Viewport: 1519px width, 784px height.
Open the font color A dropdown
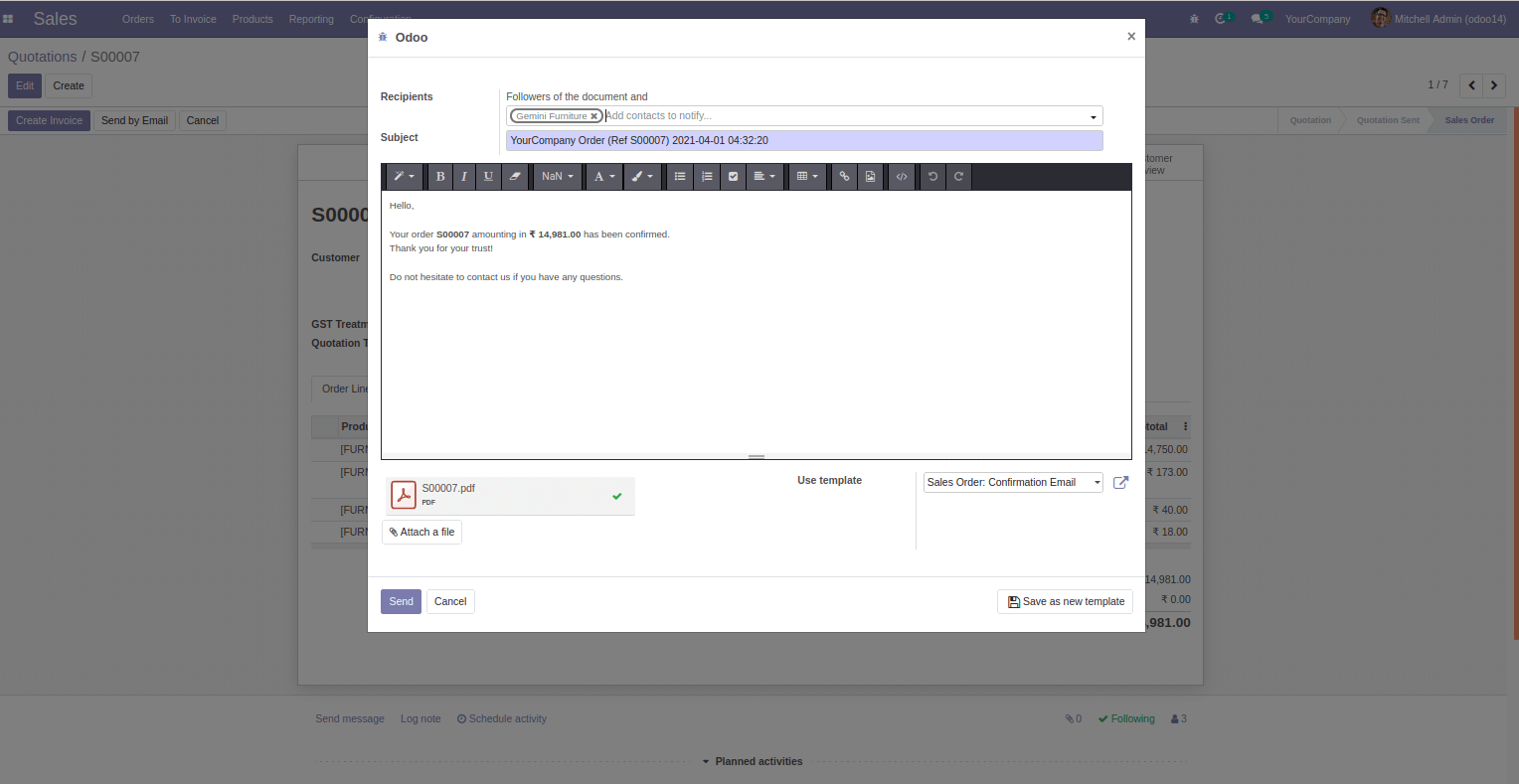(604, 177)
